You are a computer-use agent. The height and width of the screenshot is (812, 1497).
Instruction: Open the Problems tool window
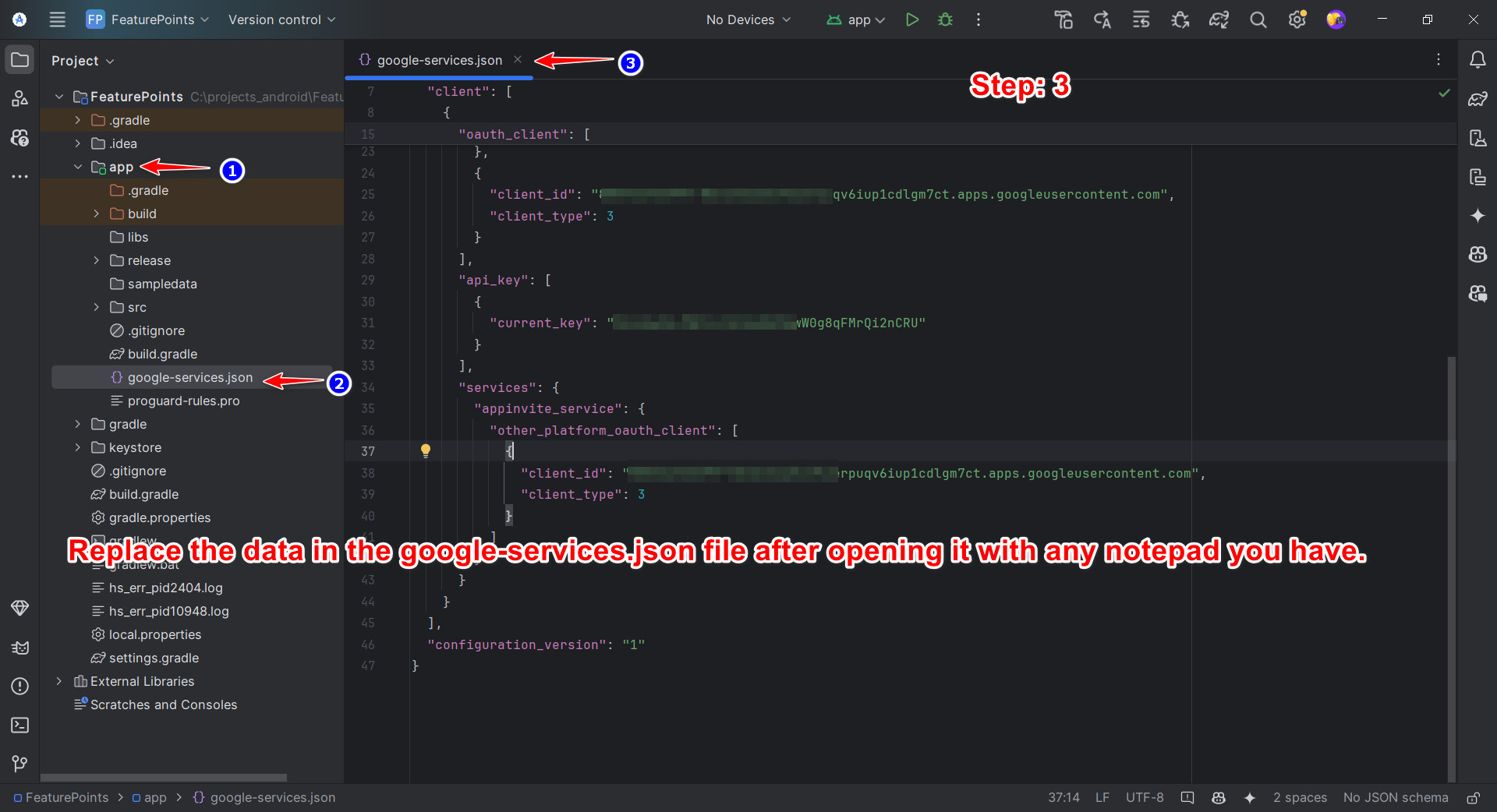19,687
